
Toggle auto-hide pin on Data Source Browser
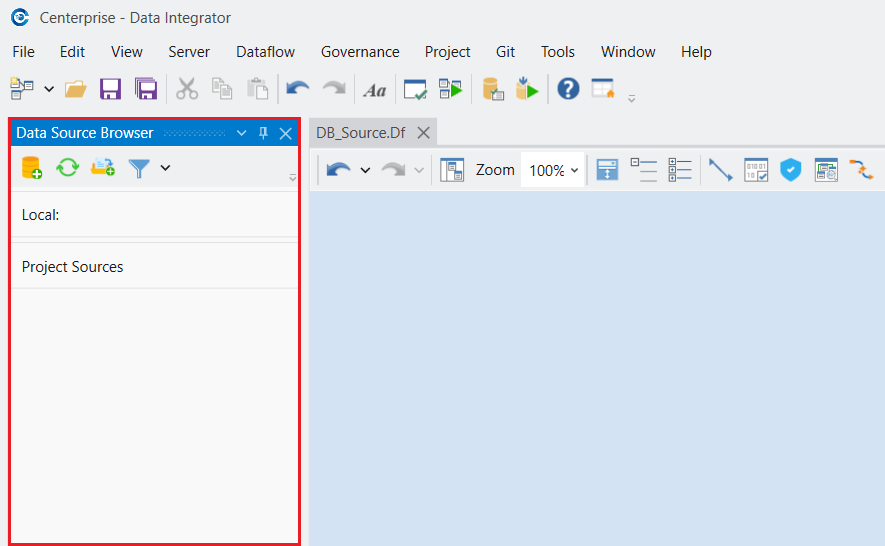pyautogui.click(x=263, y=133)
